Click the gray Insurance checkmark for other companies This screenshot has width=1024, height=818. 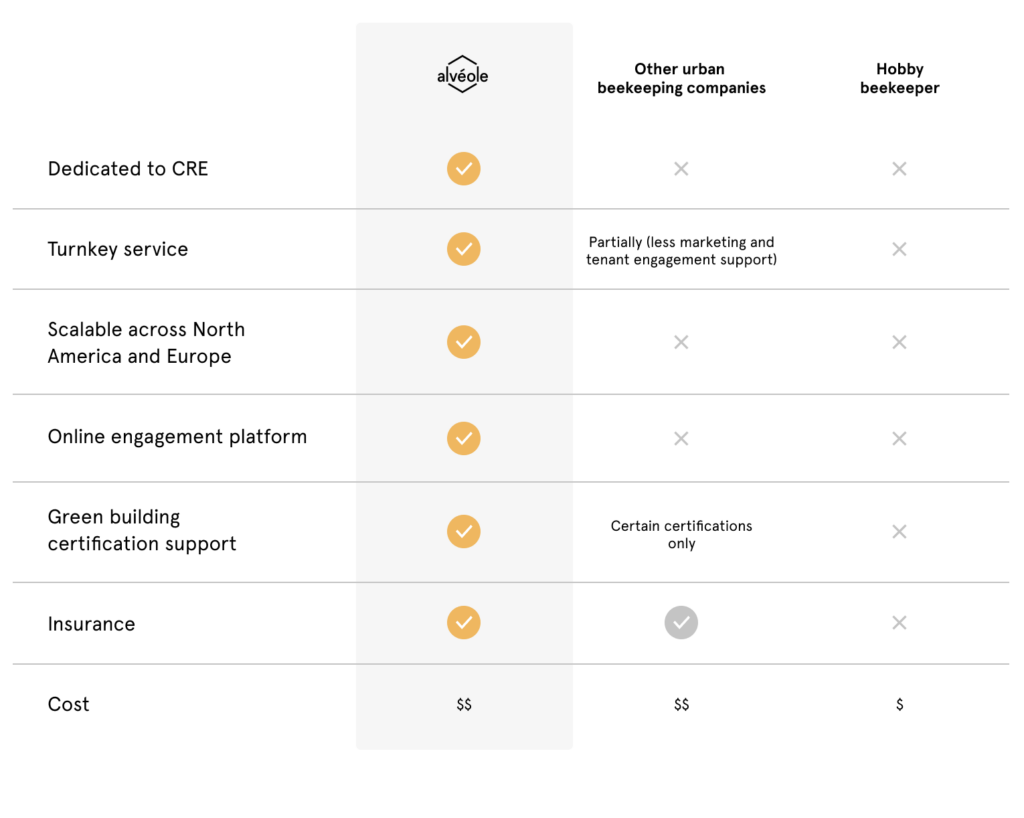681,622
